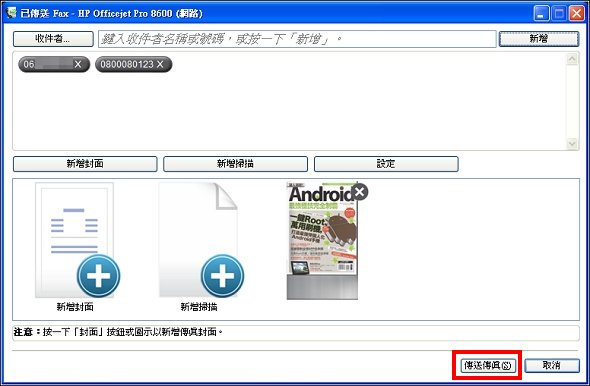Focus the recipient name or number field
Viewport: 590px width, 386px height.
297,39
